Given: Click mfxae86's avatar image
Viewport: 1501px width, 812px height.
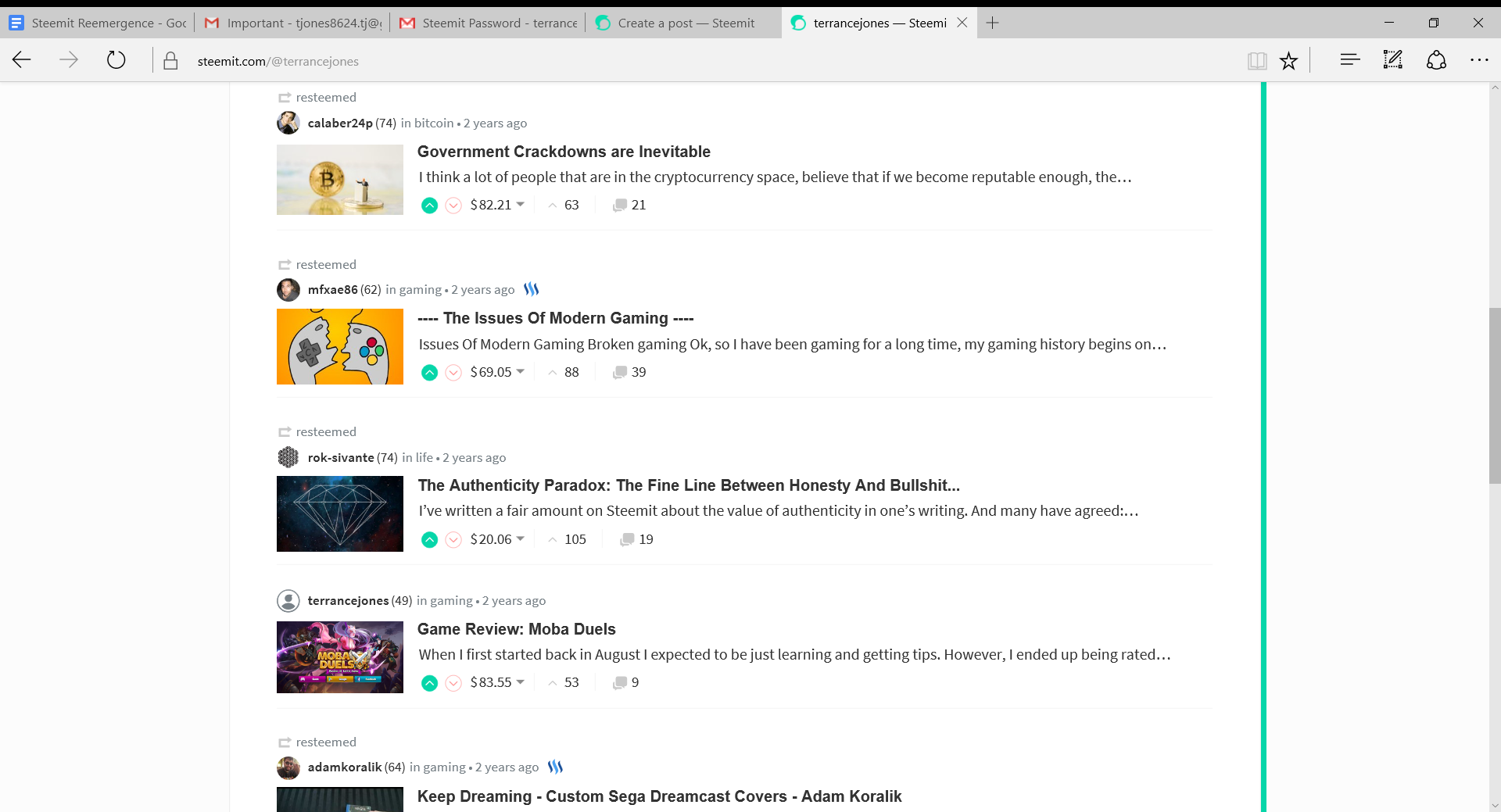Looking at the screenshot, I should 288,290.
